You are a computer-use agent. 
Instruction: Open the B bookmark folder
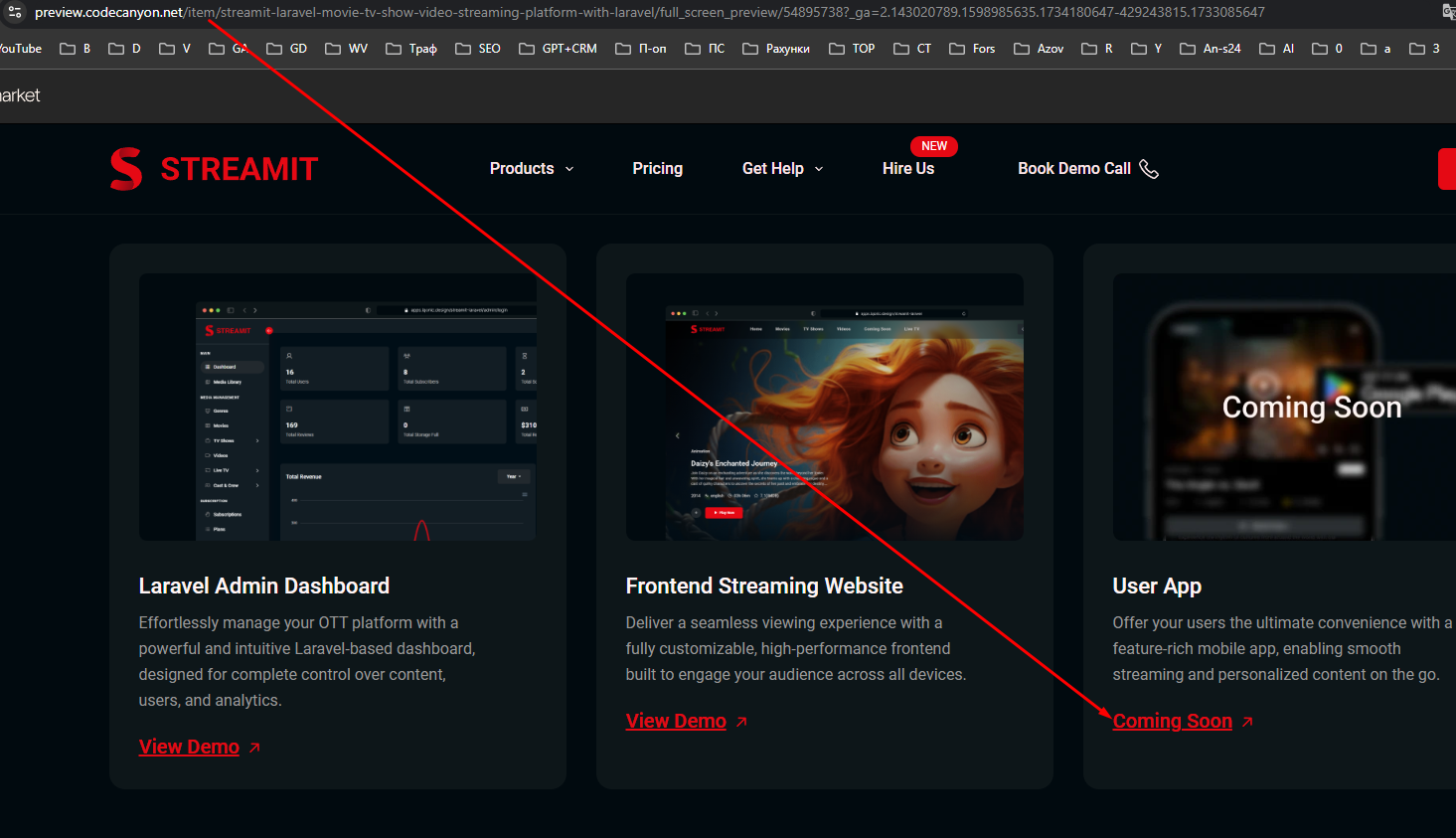pos(76,48)
